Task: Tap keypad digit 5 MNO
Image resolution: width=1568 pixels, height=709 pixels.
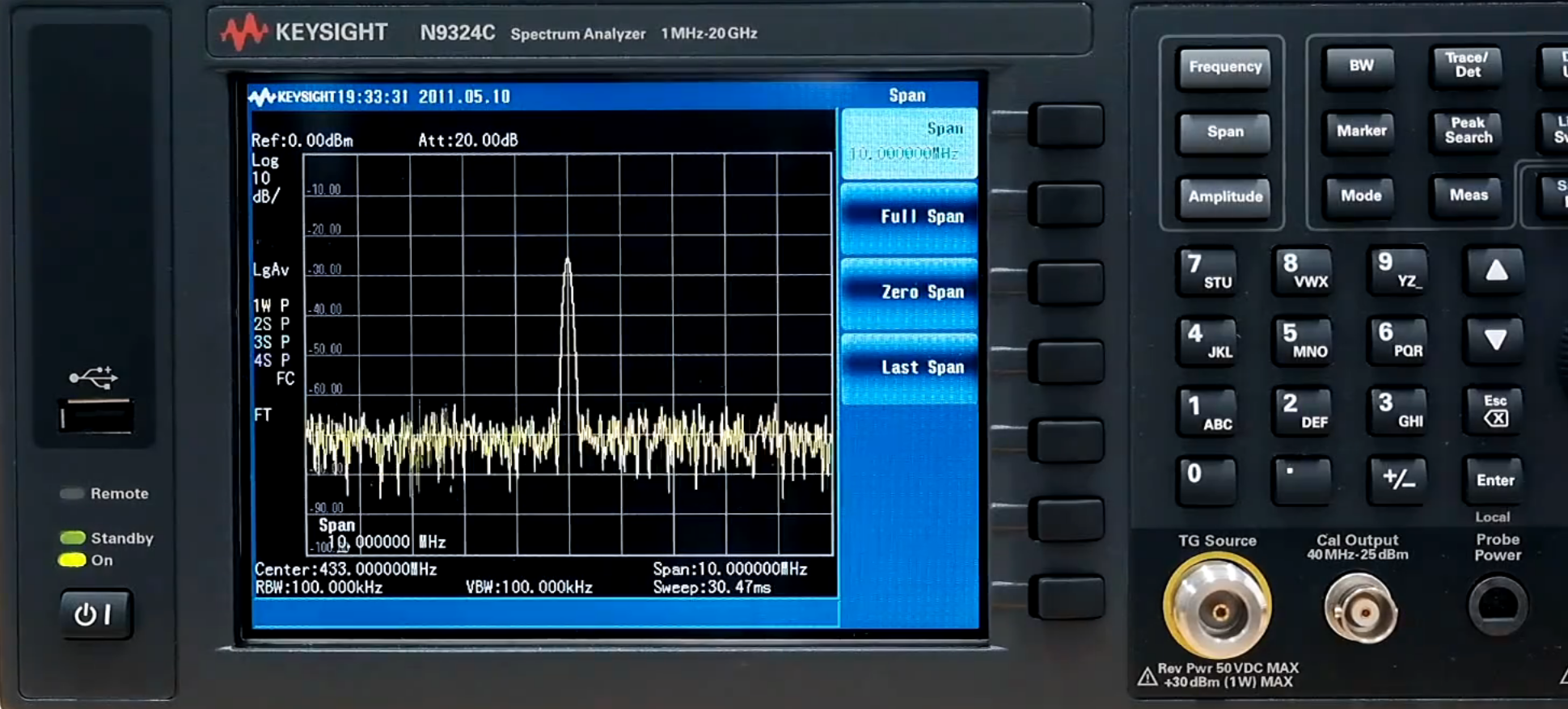Action: [x=1304, y=341]
